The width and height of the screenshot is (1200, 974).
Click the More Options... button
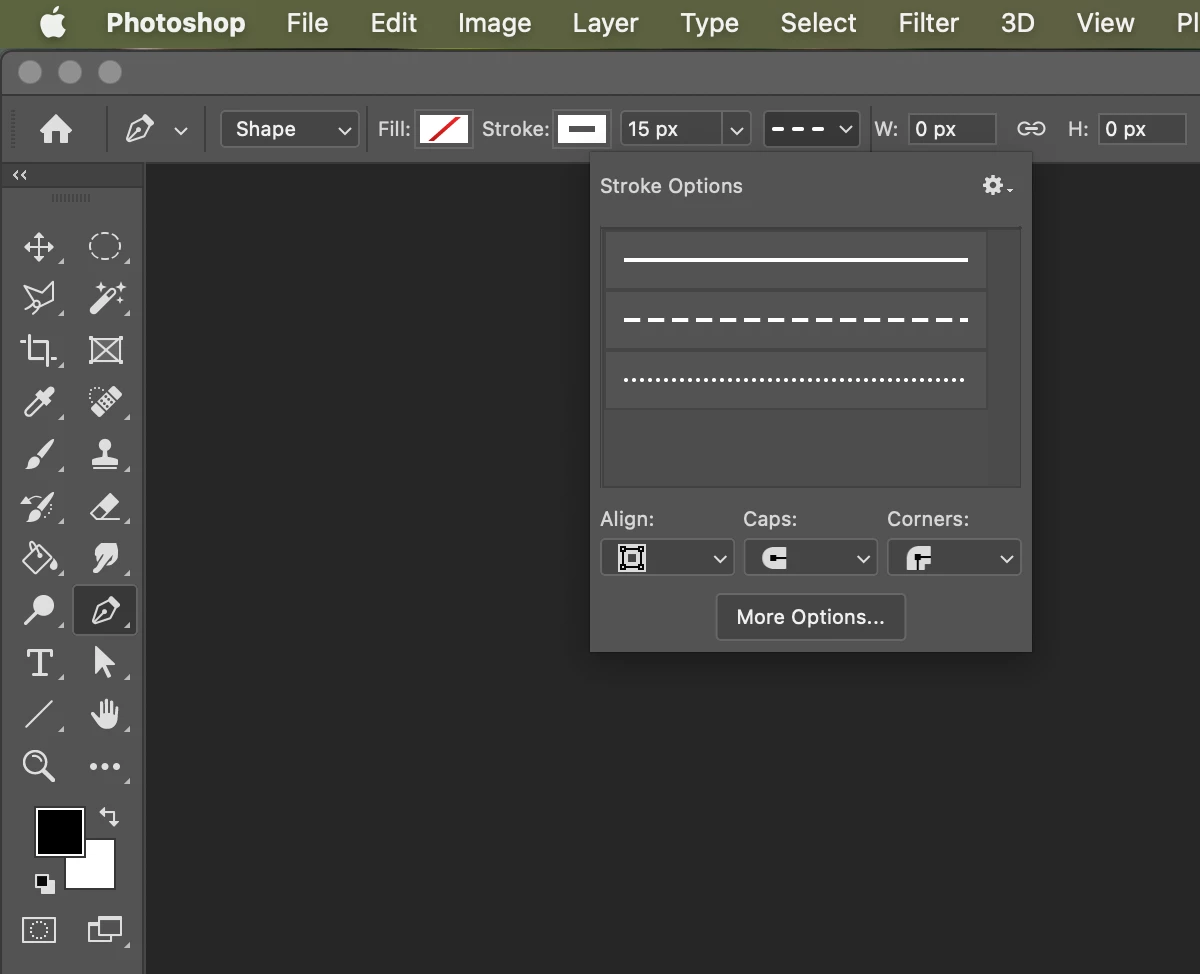point(811,617)
